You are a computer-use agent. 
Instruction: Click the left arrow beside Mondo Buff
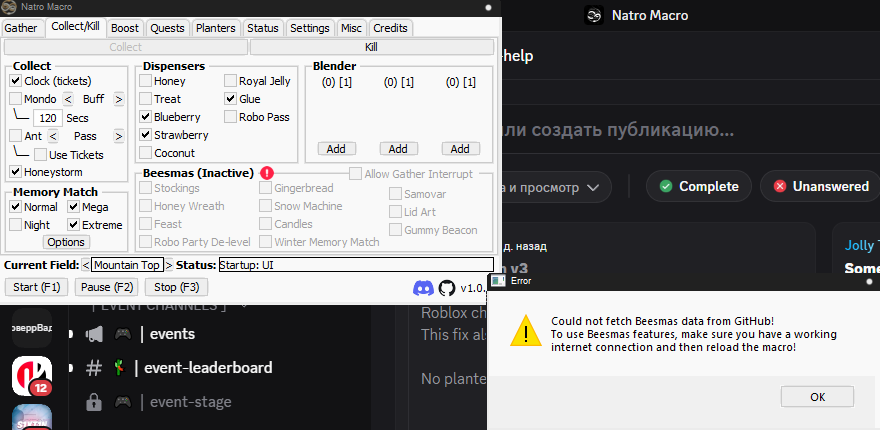[68, 99]
